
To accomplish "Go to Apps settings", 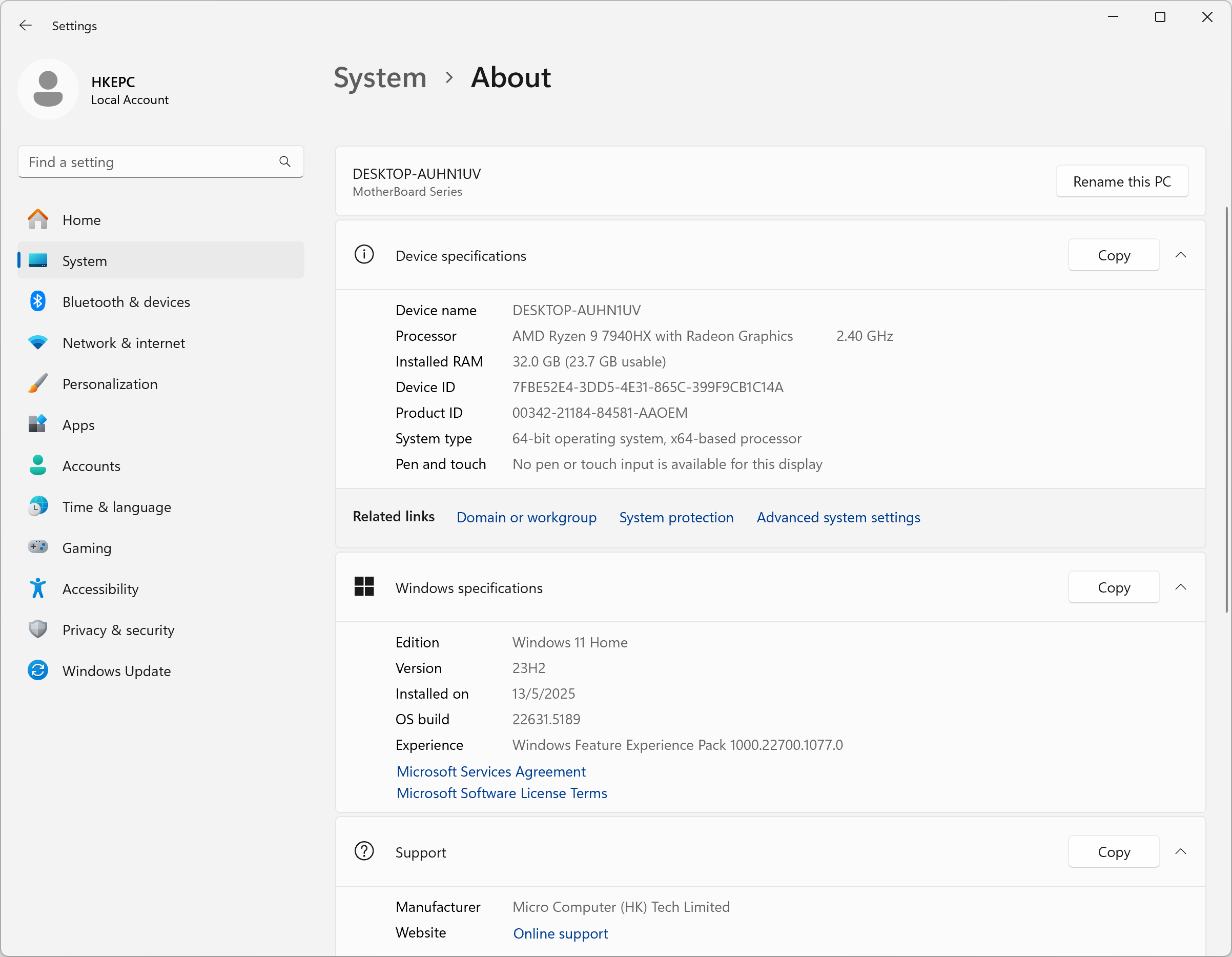I will point(78,425).
